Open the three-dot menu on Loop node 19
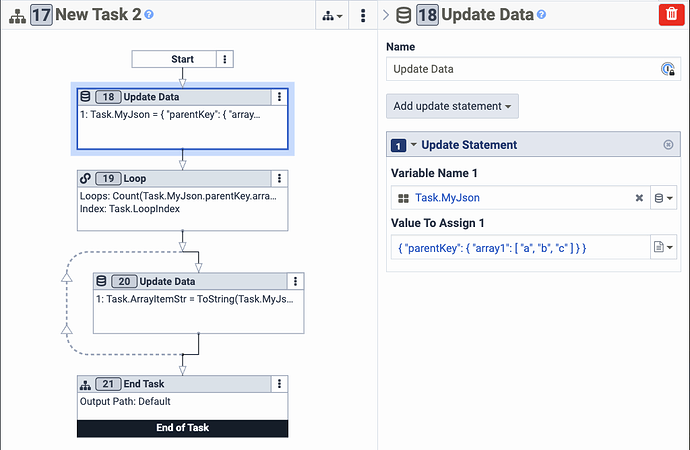 click(279, 178)
